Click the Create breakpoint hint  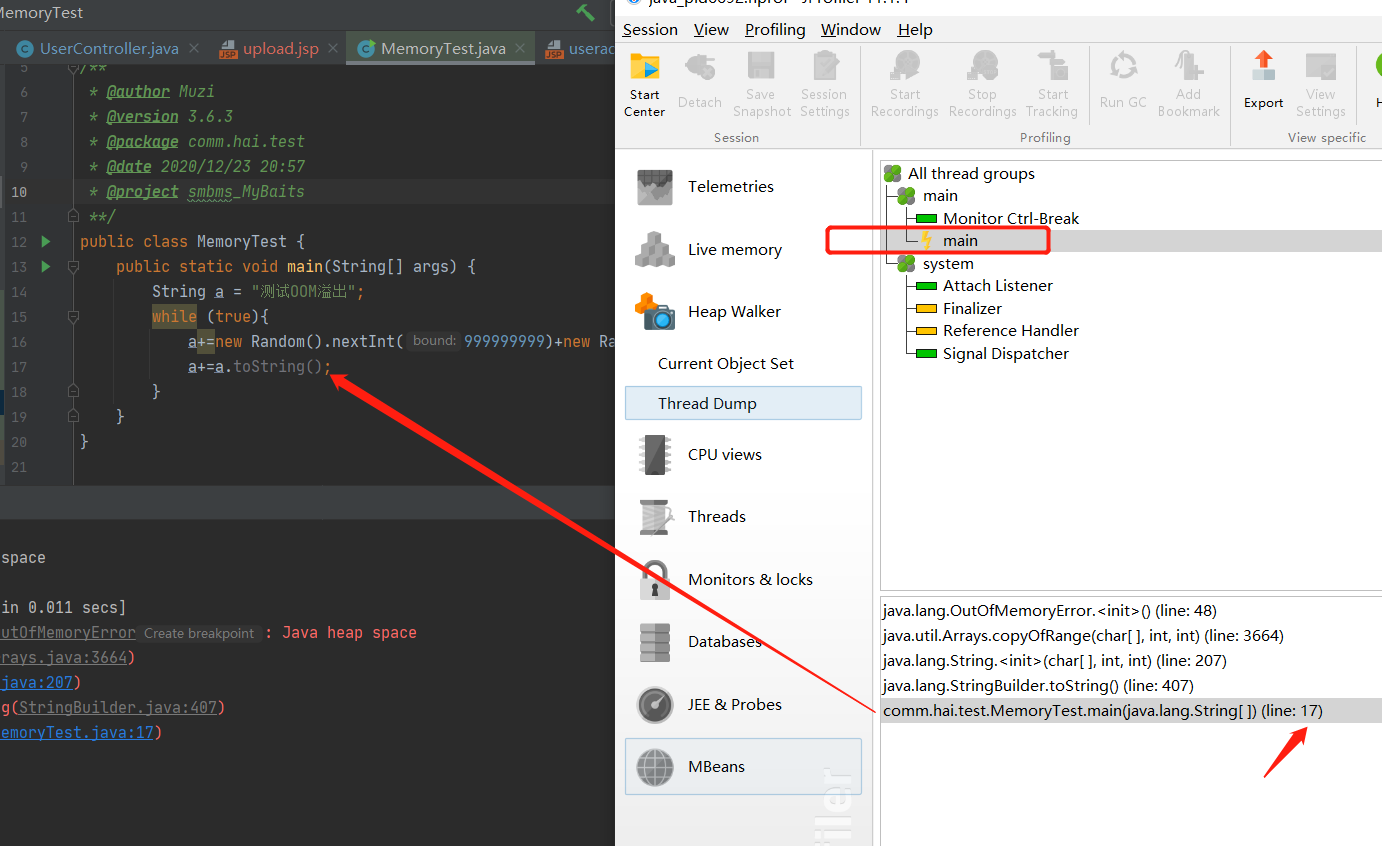tap(199, 633)
